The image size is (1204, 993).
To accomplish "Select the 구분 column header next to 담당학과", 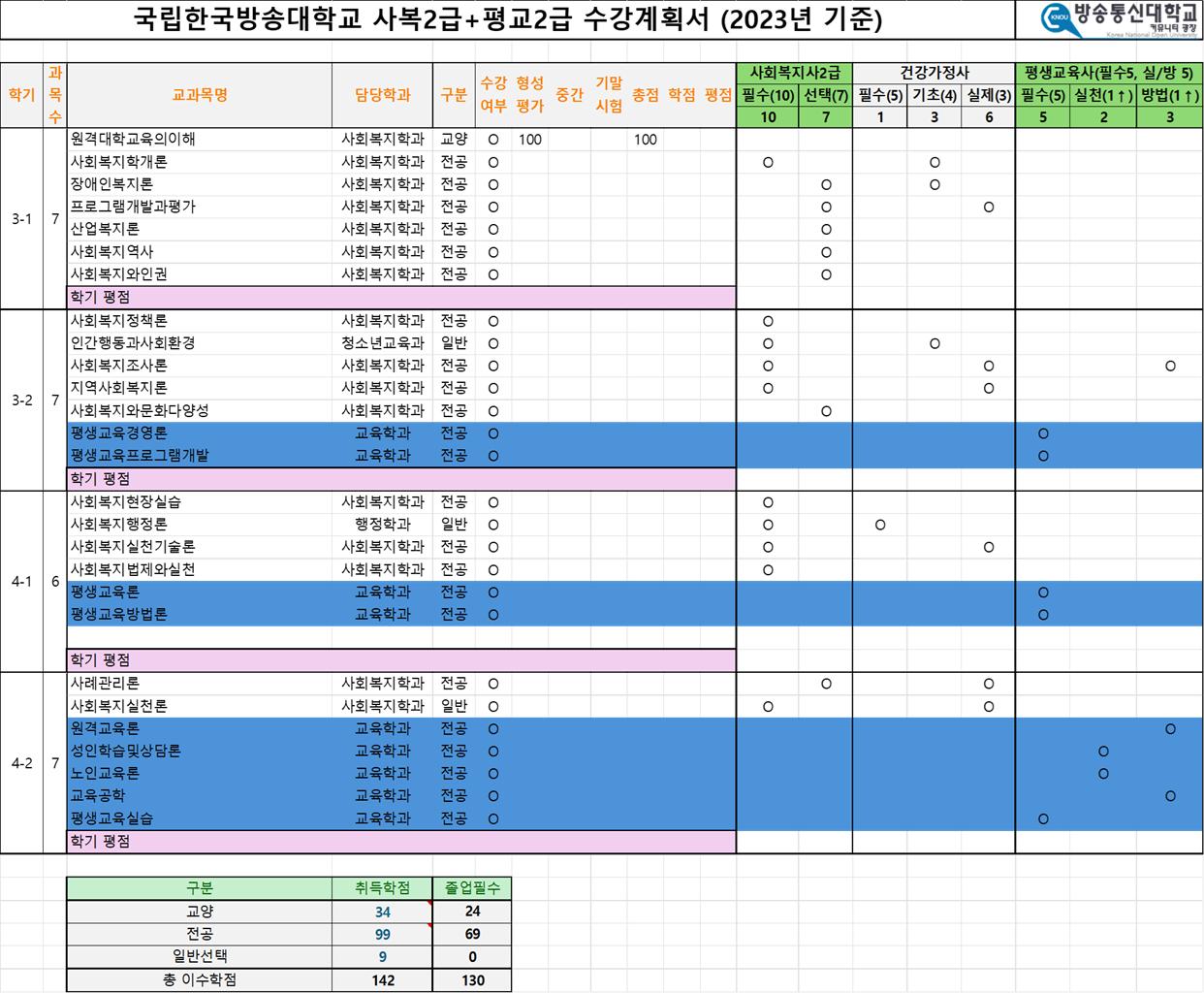I will [x=454, y=95].
